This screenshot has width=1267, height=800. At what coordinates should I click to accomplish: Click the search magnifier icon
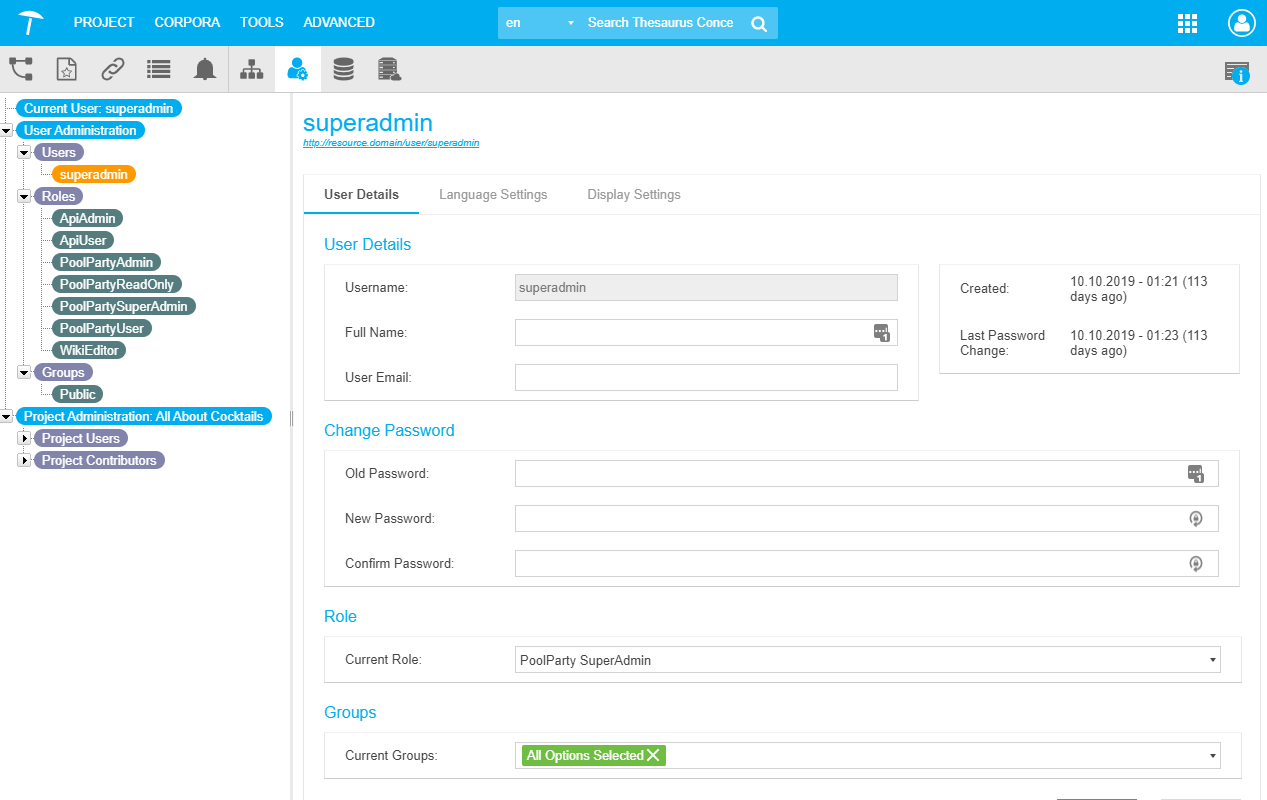(x=759, y=23)
